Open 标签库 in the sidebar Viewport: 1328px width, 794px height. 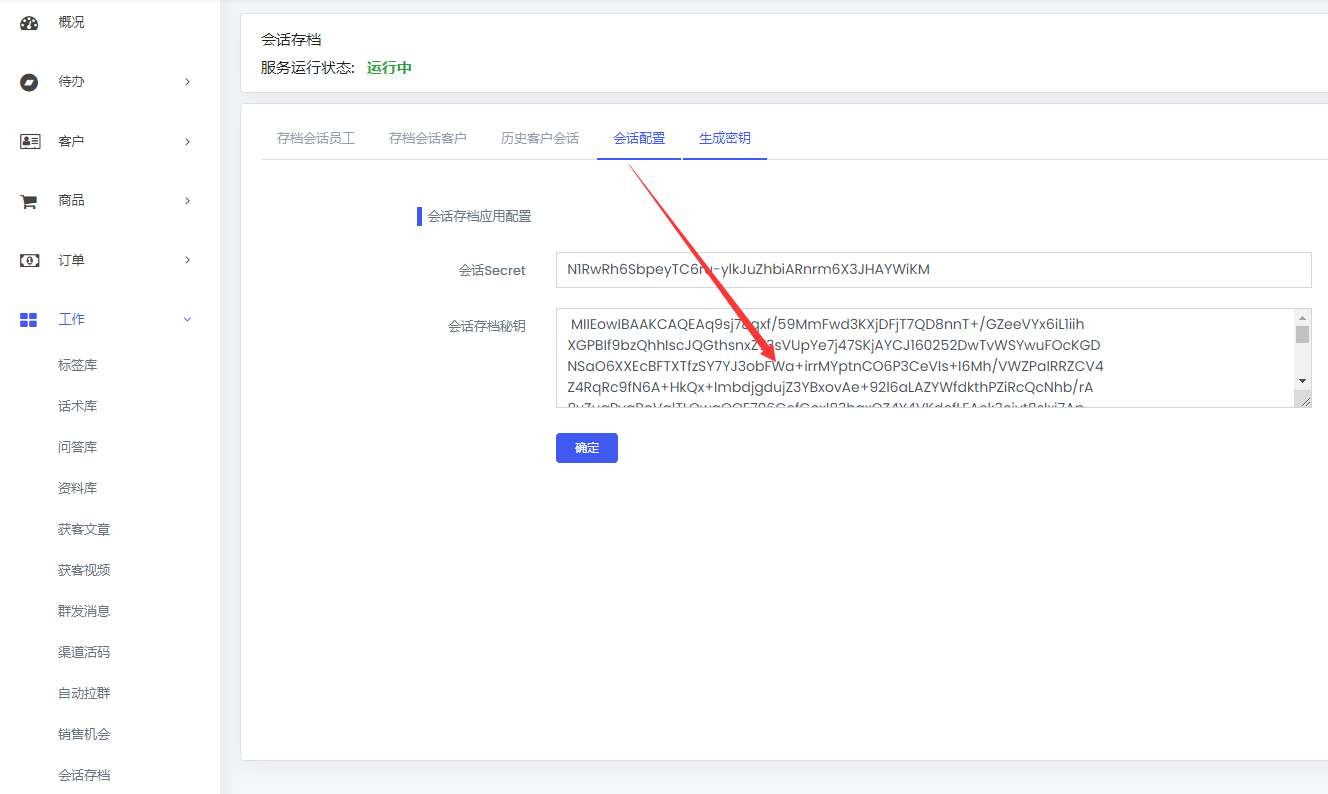point(78,366)
